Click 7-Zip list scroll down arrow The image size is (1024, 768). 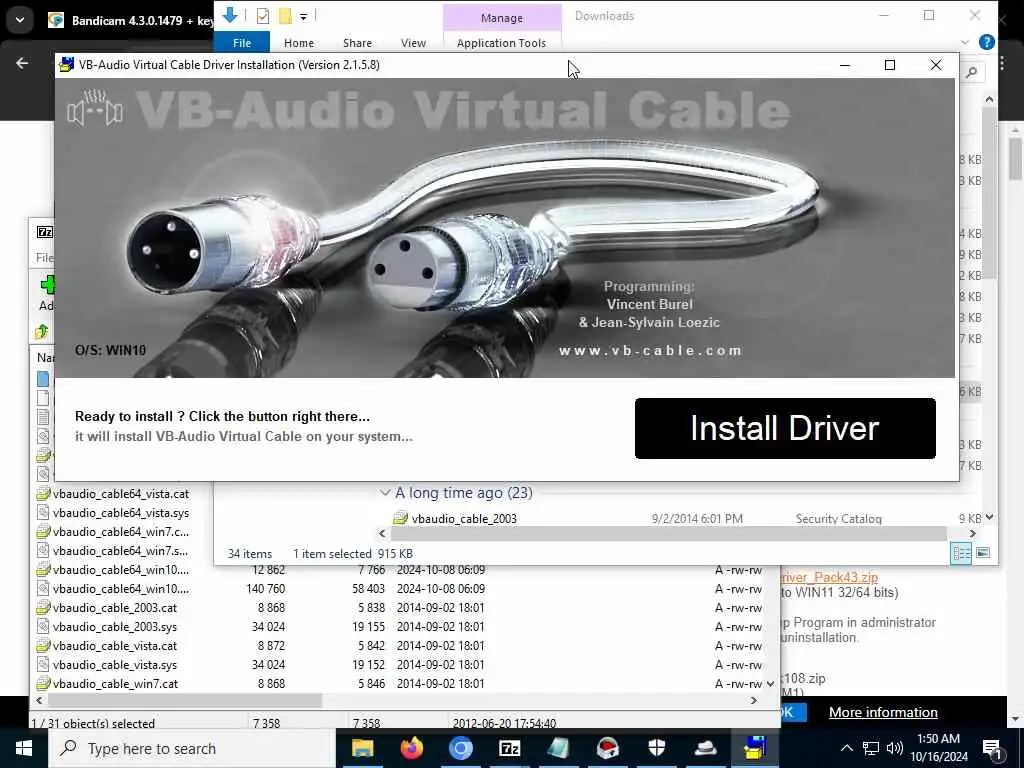(x=771, y=684)
